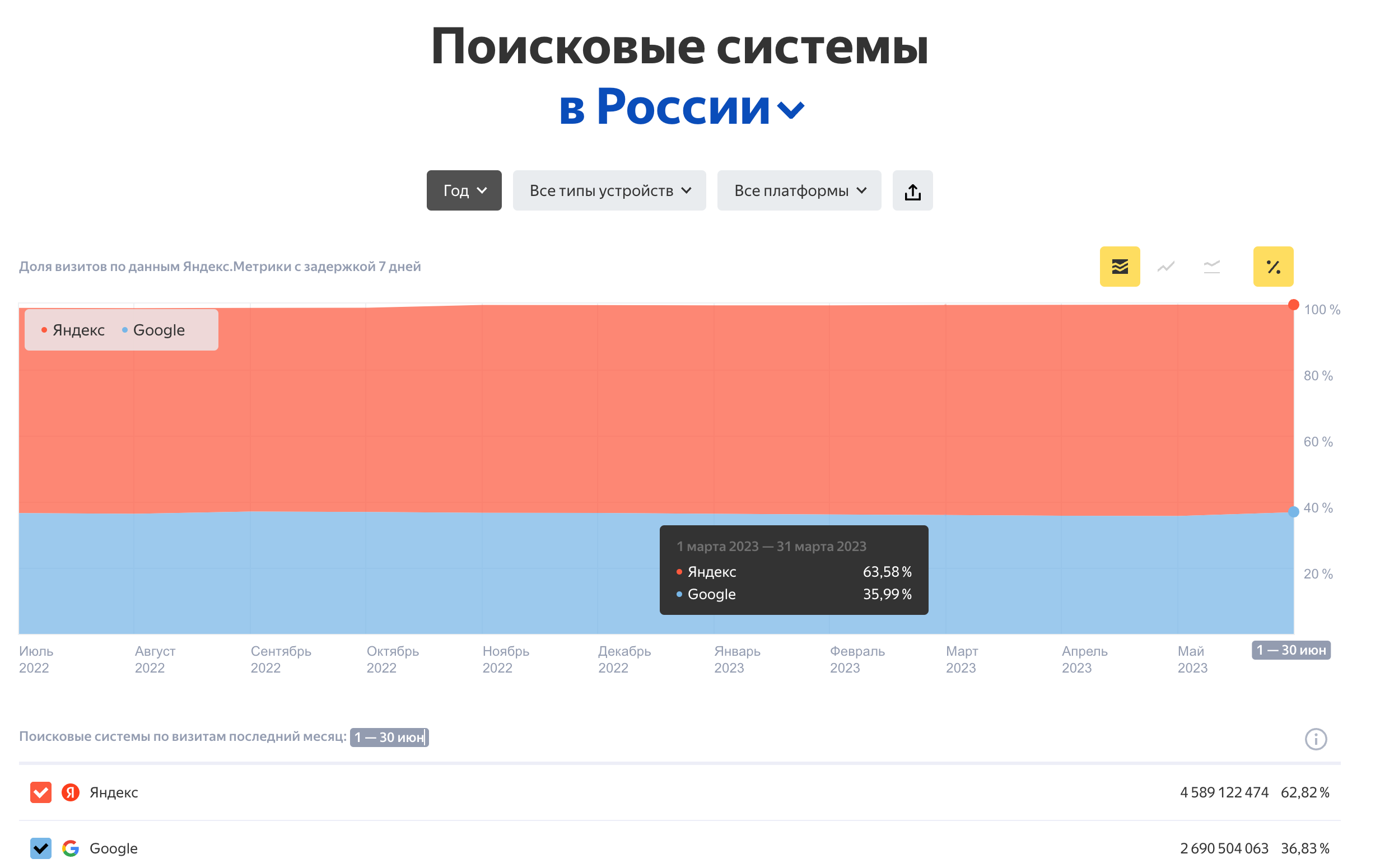1380x868 pixels.
Task: Uncheck the Яндекс checkbox
Action: 41,792
